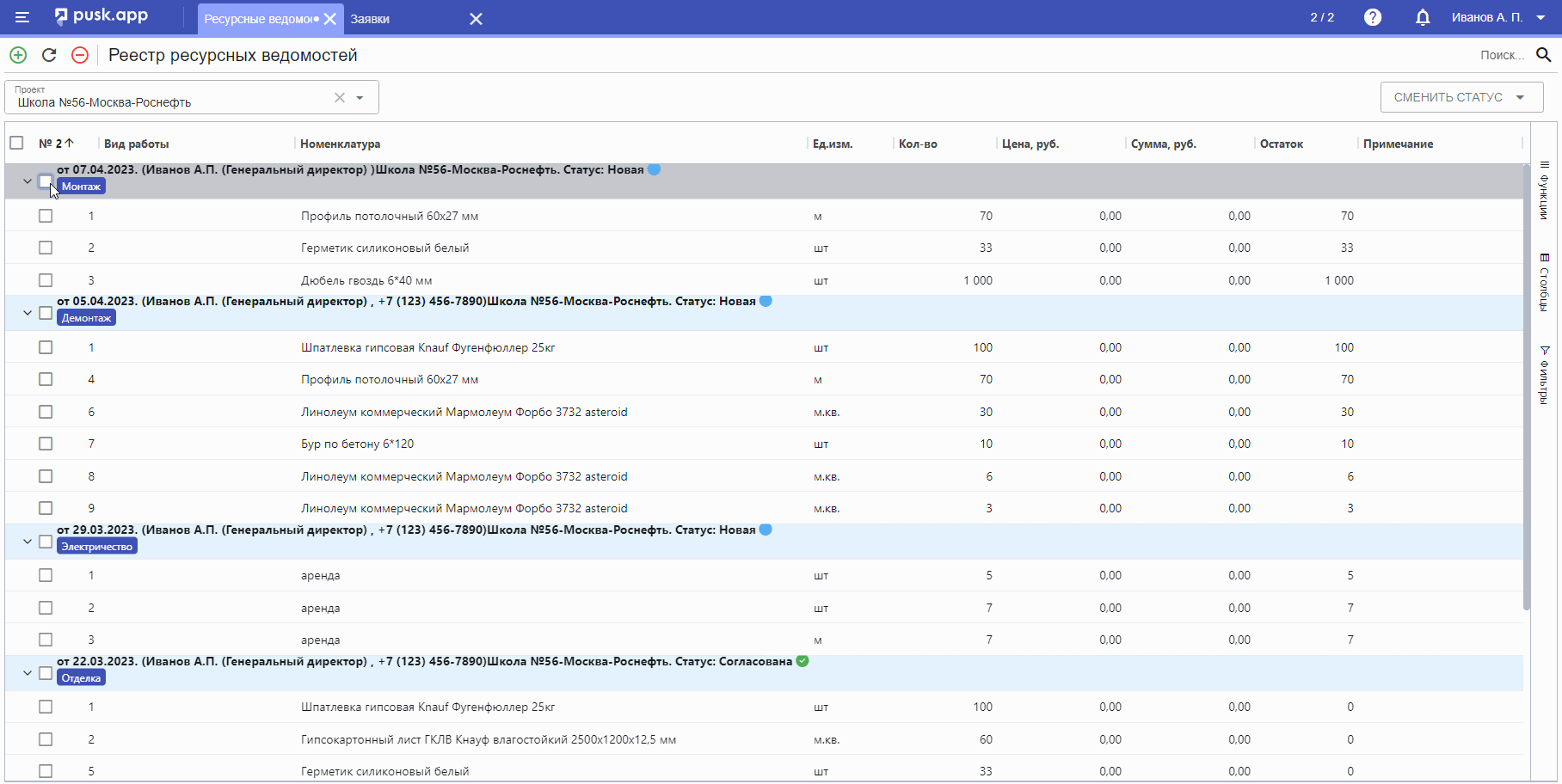This screenshot has width=1562, height=784.
Task: Tick the 07.04.2023 Монтаж group checkbox
Action: click(46, 181)
